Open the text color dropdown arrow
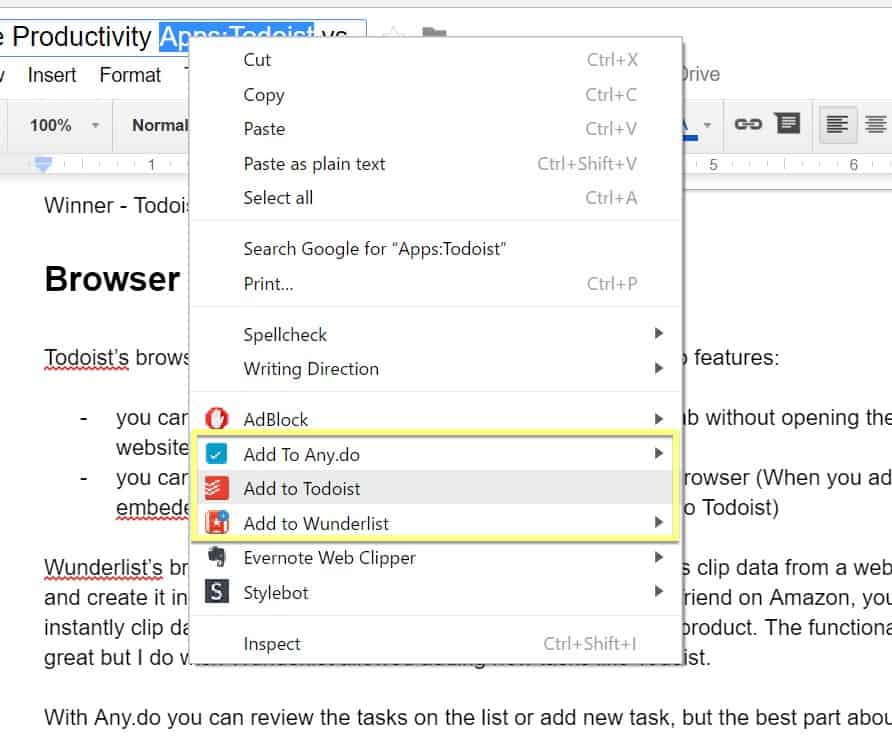The image size is (892, 738). (x=707, y=125)
